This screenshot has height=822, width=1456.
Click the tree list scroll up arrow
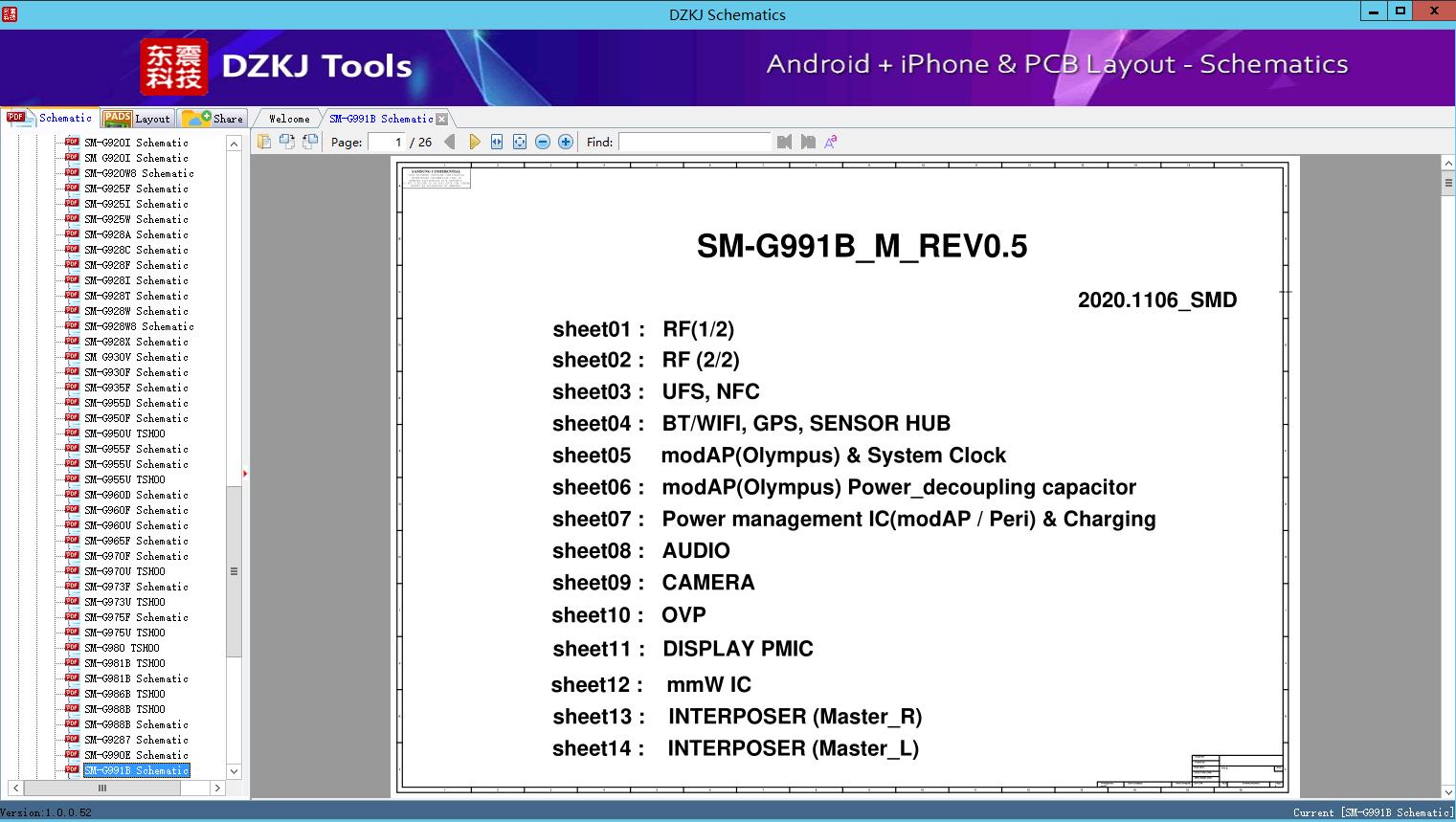coord(234,144)
